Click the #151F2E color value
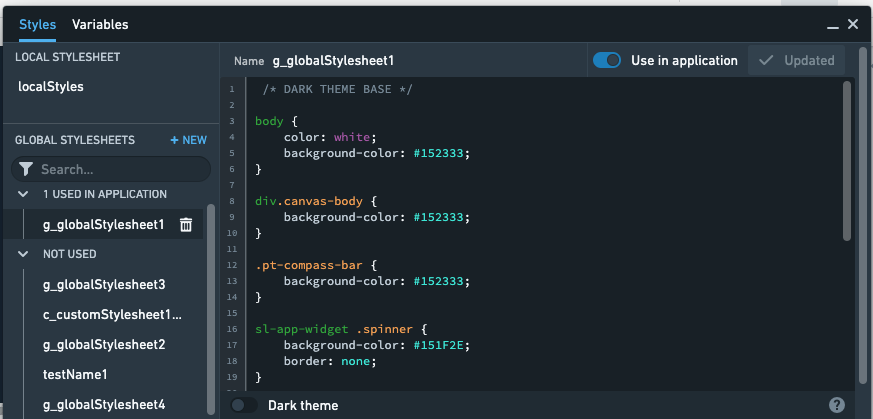 coord(439,345)
